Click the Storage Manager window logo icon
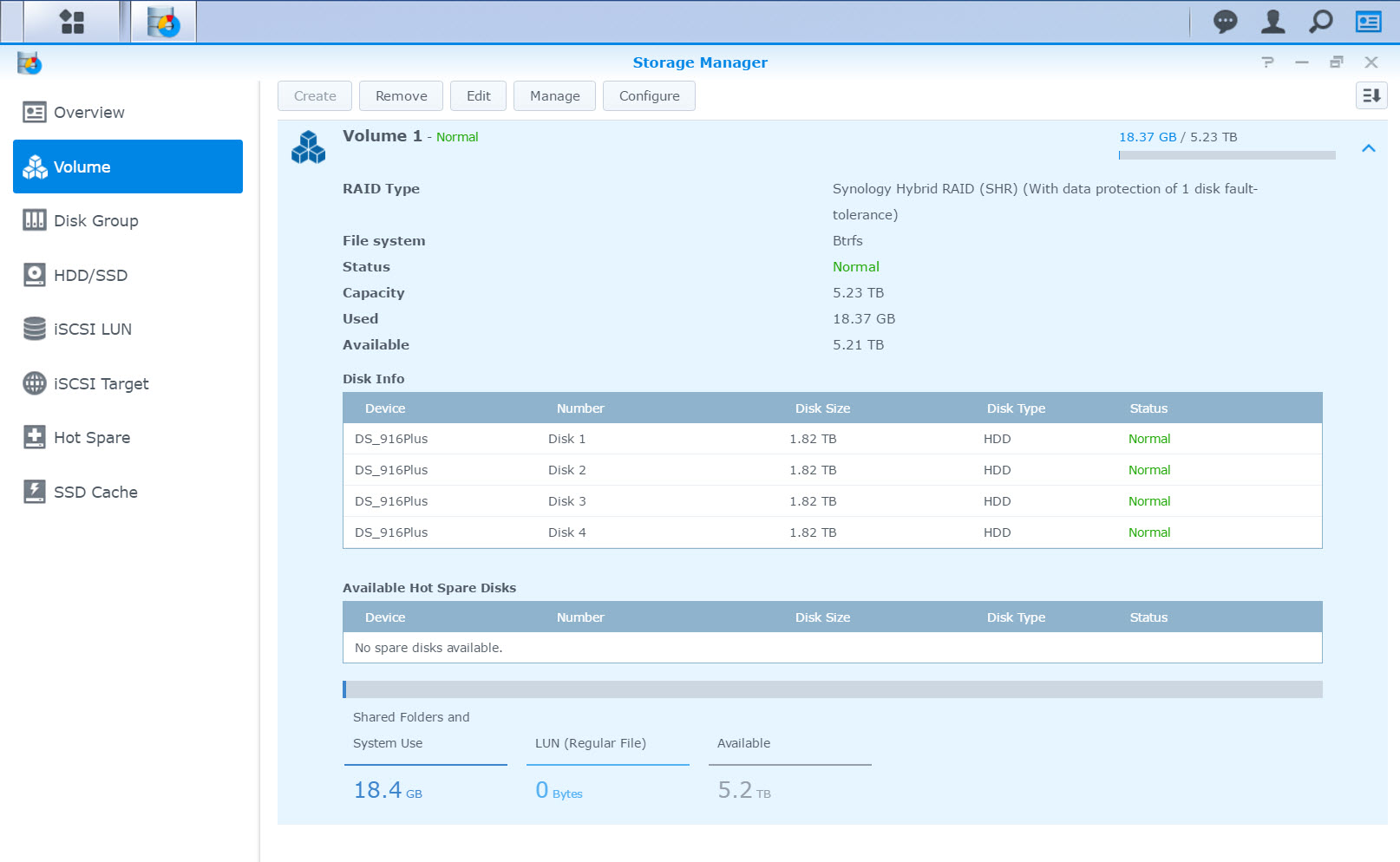Image resolution: width=1400 pixels, height=862 pixels. click(x=29, y=62)
